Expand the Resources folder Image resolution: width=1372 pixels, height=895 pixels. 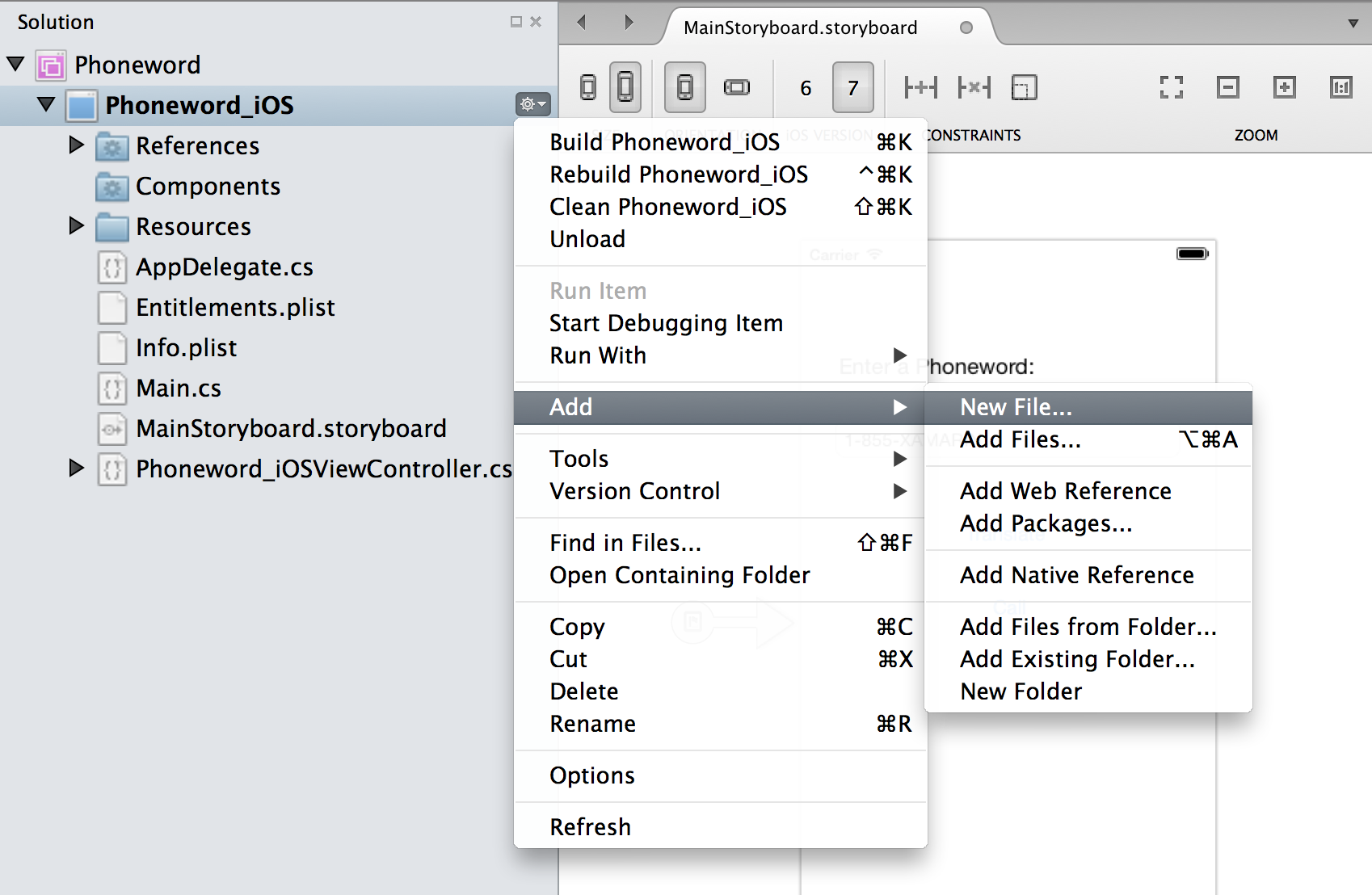click(x=77, y=226)
